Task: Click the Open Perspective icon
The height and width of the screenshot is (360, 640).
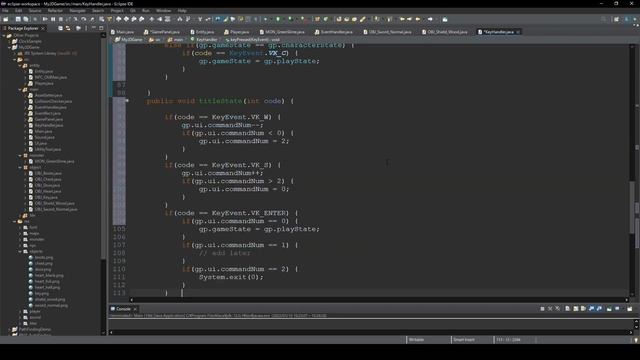Action: (616, 19)
